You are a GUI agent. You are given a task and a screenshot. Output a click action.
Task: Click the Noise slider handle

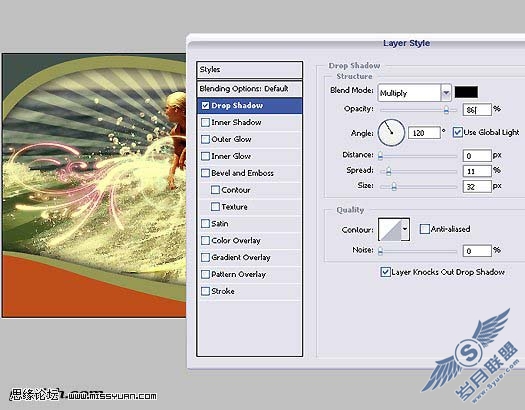point(380,251)
